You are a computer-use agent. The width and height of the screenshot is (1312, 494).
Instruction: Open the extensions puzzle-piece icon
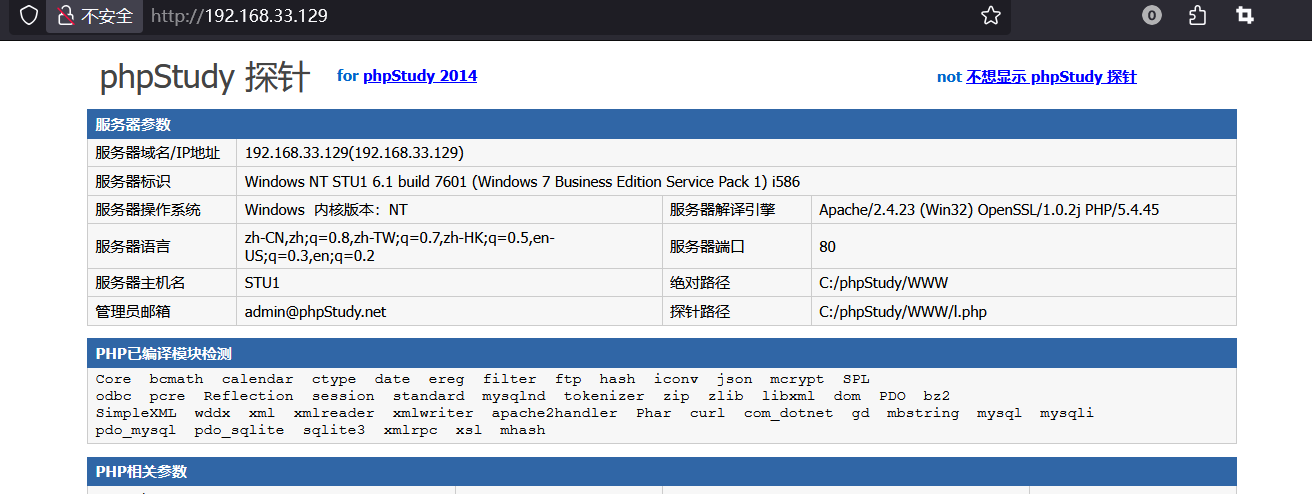1197,16
